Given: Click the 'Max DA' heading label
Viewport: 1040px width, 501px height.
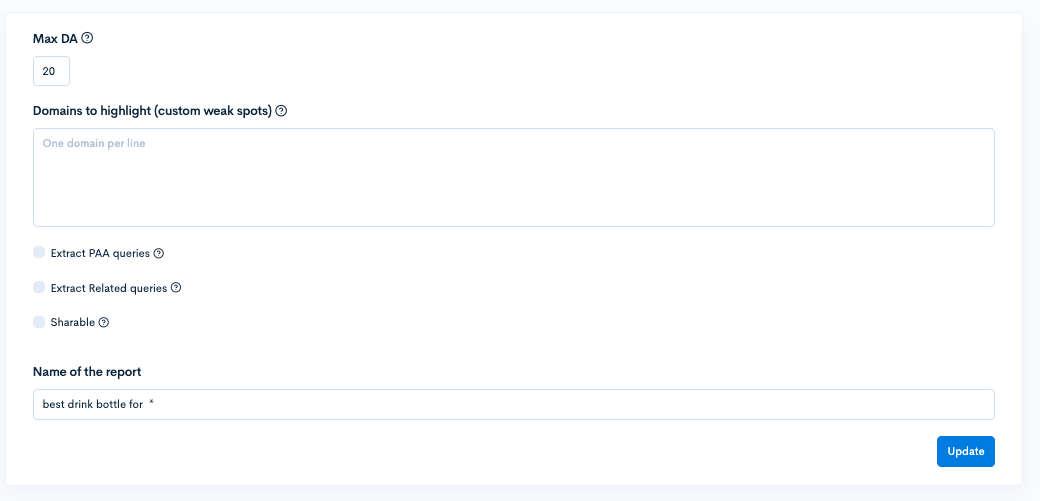Looking at the screenshot, I should click(x=55, y=38).
